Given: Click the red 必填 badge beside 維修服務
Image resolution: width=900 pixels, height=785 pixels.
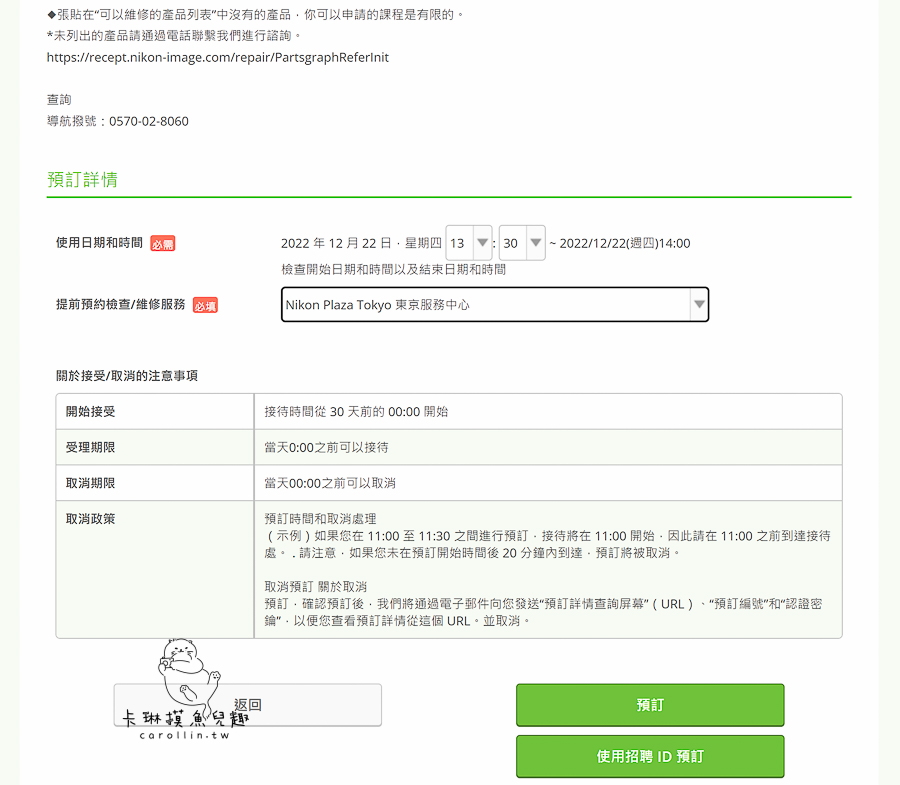Looking at the screenshot, I should pos(205,305).
